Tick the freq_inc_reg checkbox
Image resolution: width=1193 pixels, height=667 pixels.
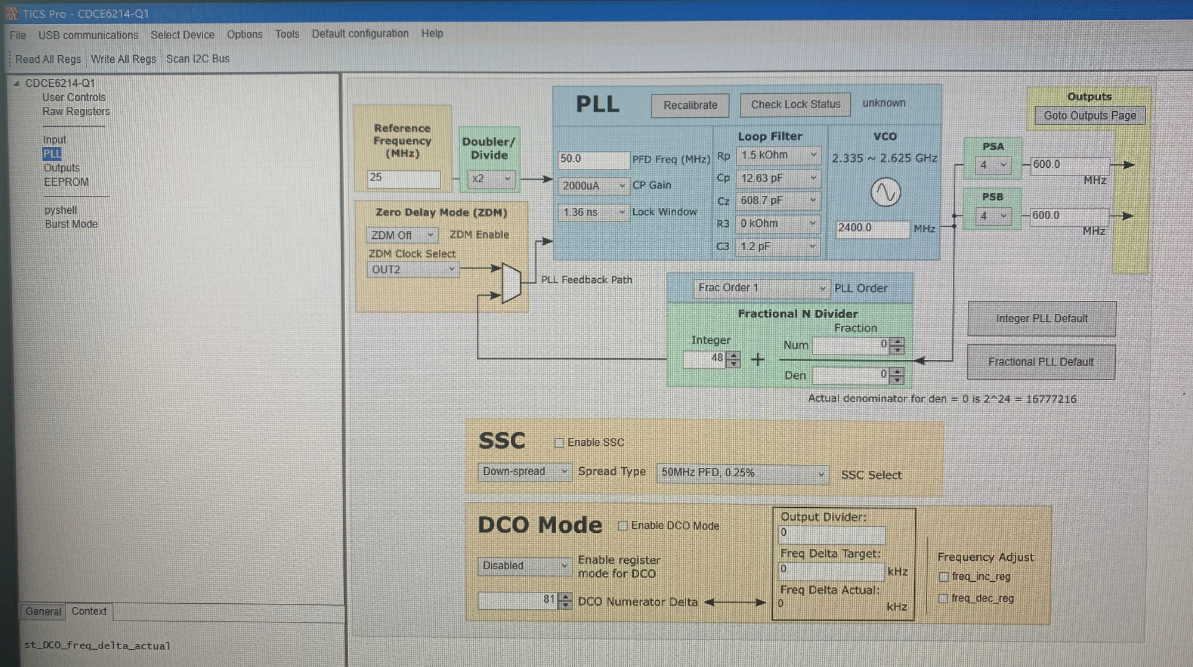pyautogui.click(x=943, y=577)
